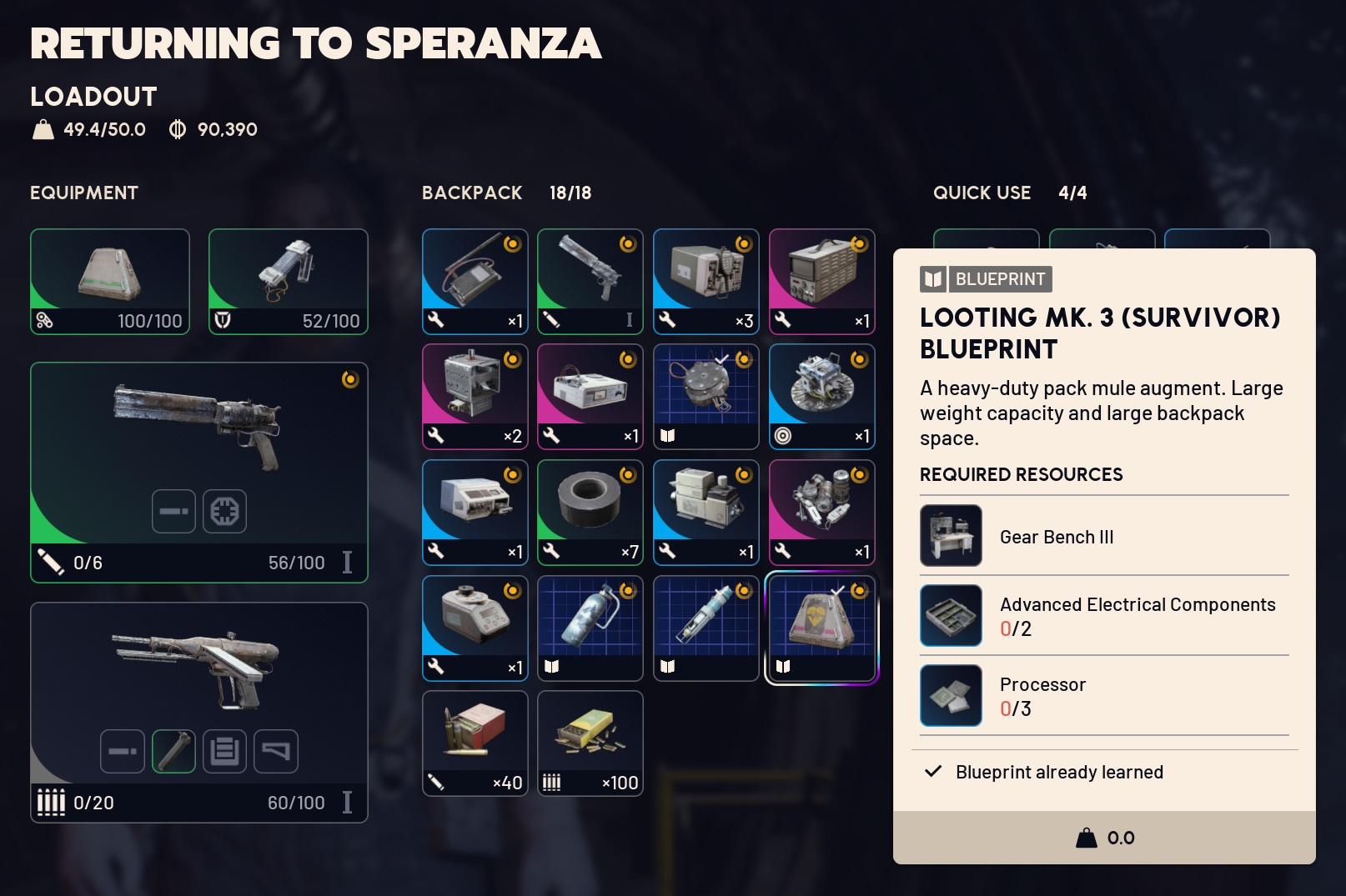Pick the Looting Mk. 3 blueprint item

(822, 628)
